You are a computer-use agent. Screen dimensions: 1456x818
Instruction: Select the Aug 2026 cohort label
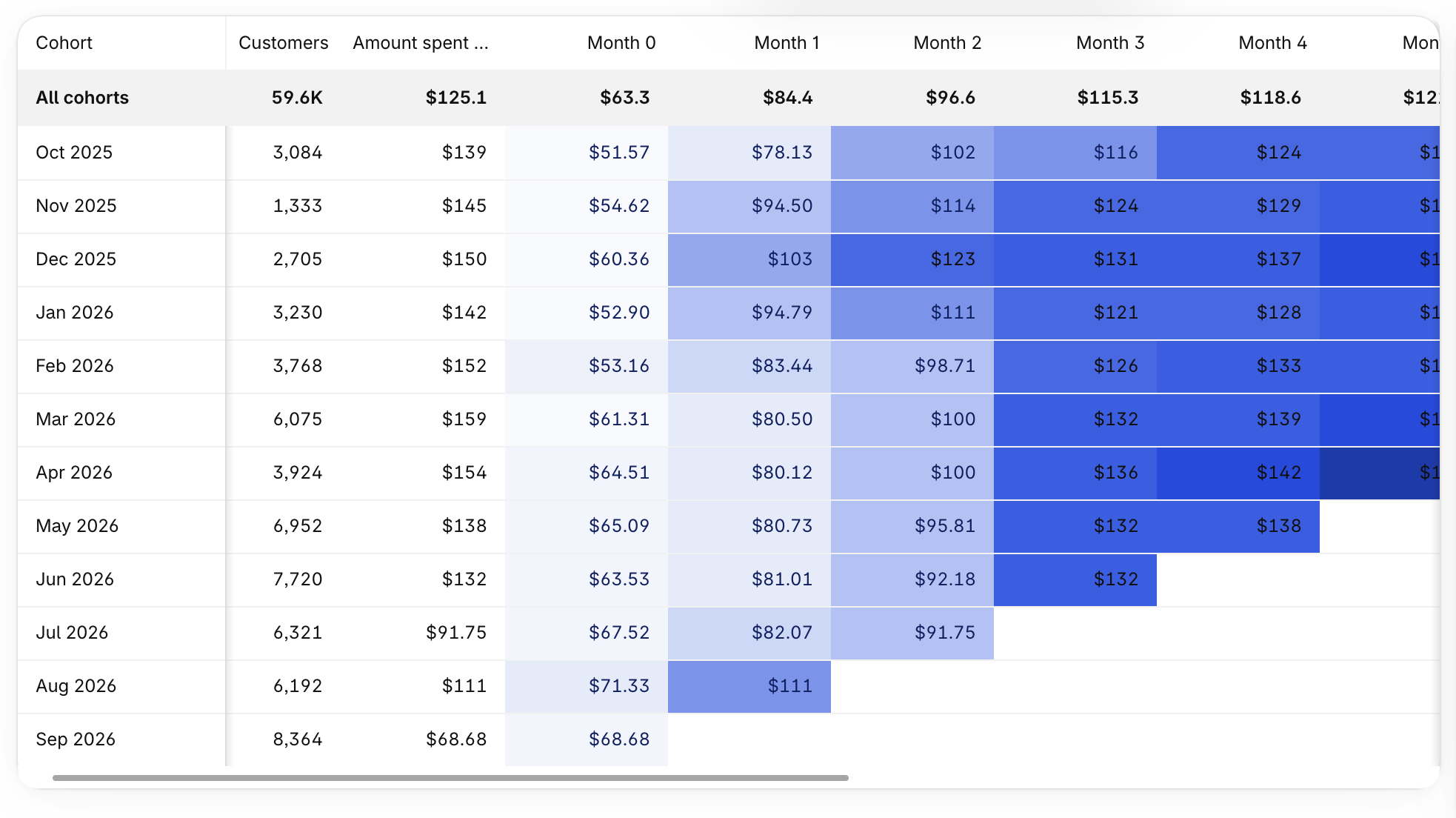click(x=76, y=686)
